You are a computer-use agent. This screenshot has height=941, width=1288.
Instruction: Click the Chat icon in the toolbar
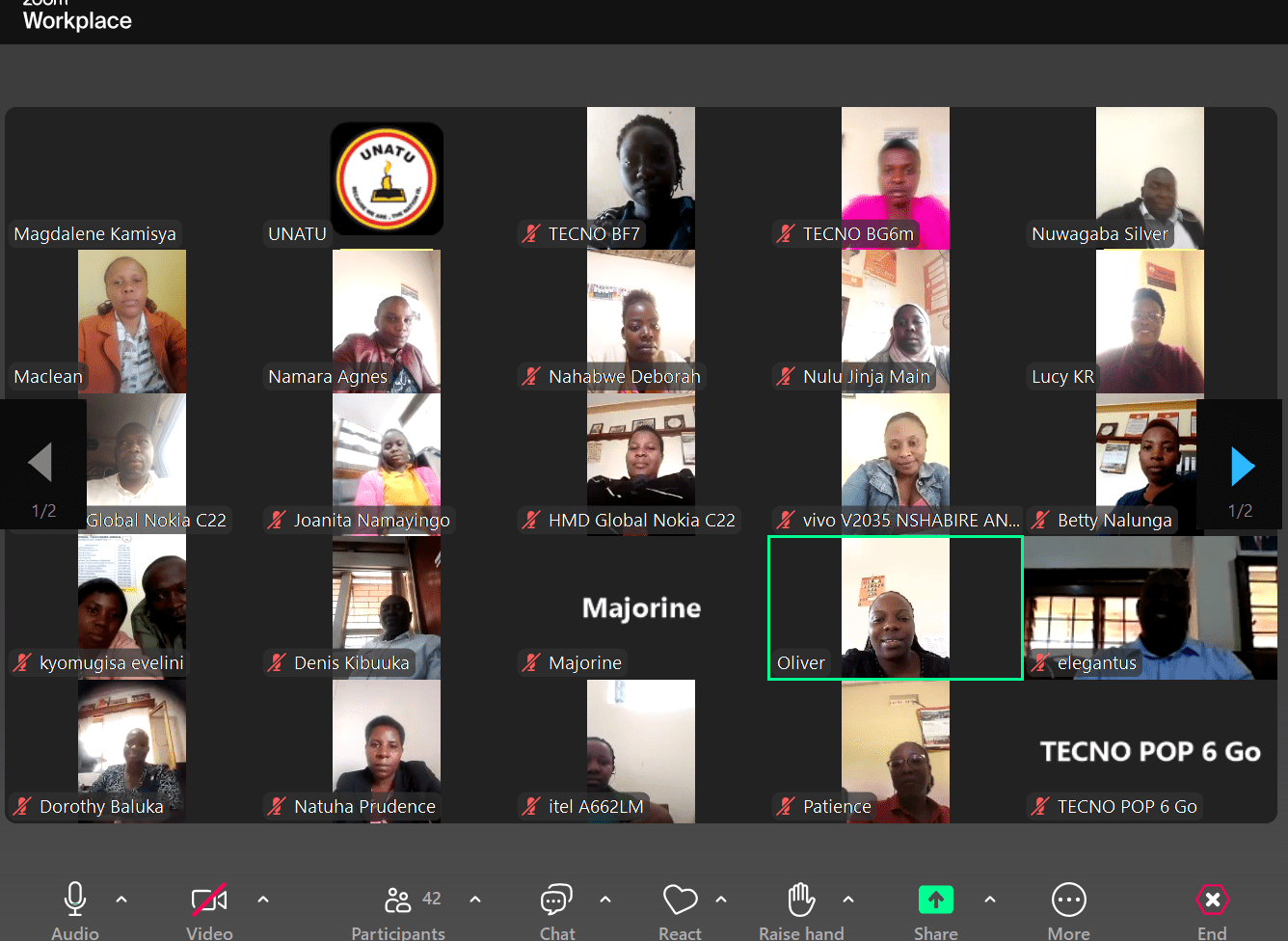[x=556, y=901]
